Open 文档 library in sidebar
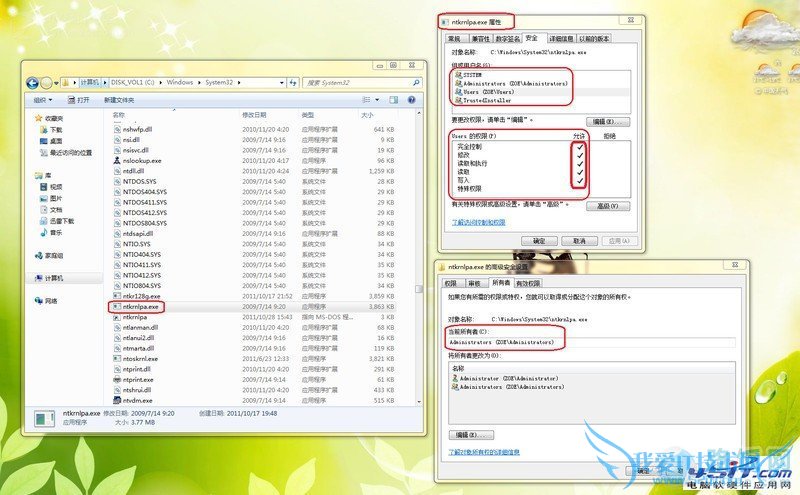Image resolution: width=800 pixels, height=495 pixels. pos(51,210)
